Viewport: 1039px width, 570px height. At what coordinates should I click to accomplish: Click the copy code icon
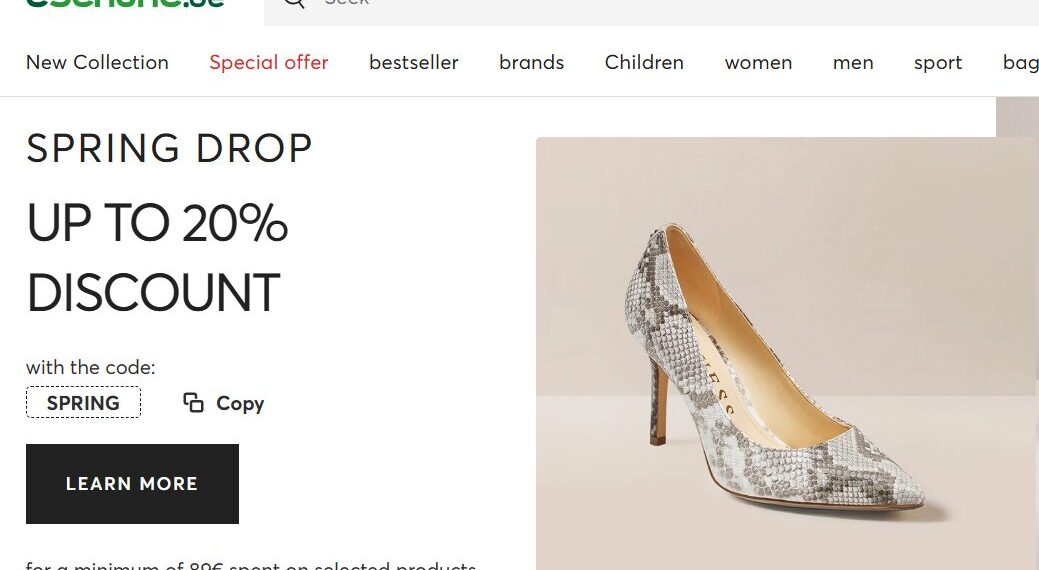(193, 402)
